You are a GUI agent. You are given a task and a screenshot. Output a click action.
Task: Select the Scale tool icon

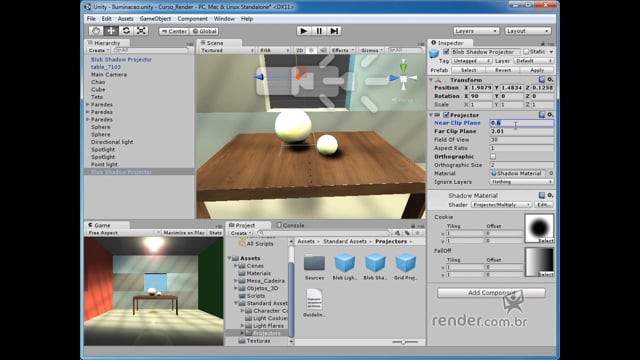[141, 31]
